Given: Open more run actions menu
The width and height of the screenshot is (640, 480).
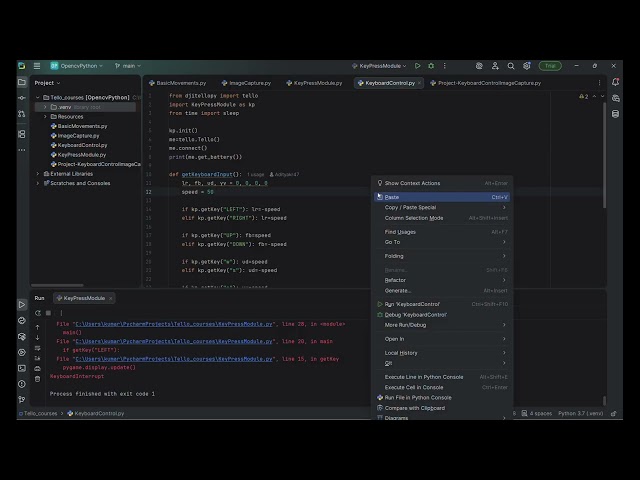Looking at the screenshot, I should (x=444, y=66).
